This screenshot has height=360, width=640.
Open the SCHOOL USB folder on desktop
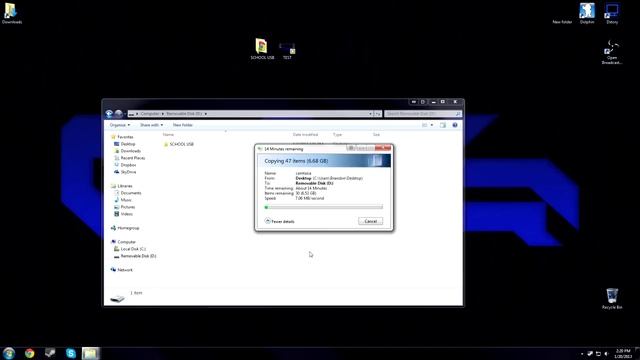262,49
